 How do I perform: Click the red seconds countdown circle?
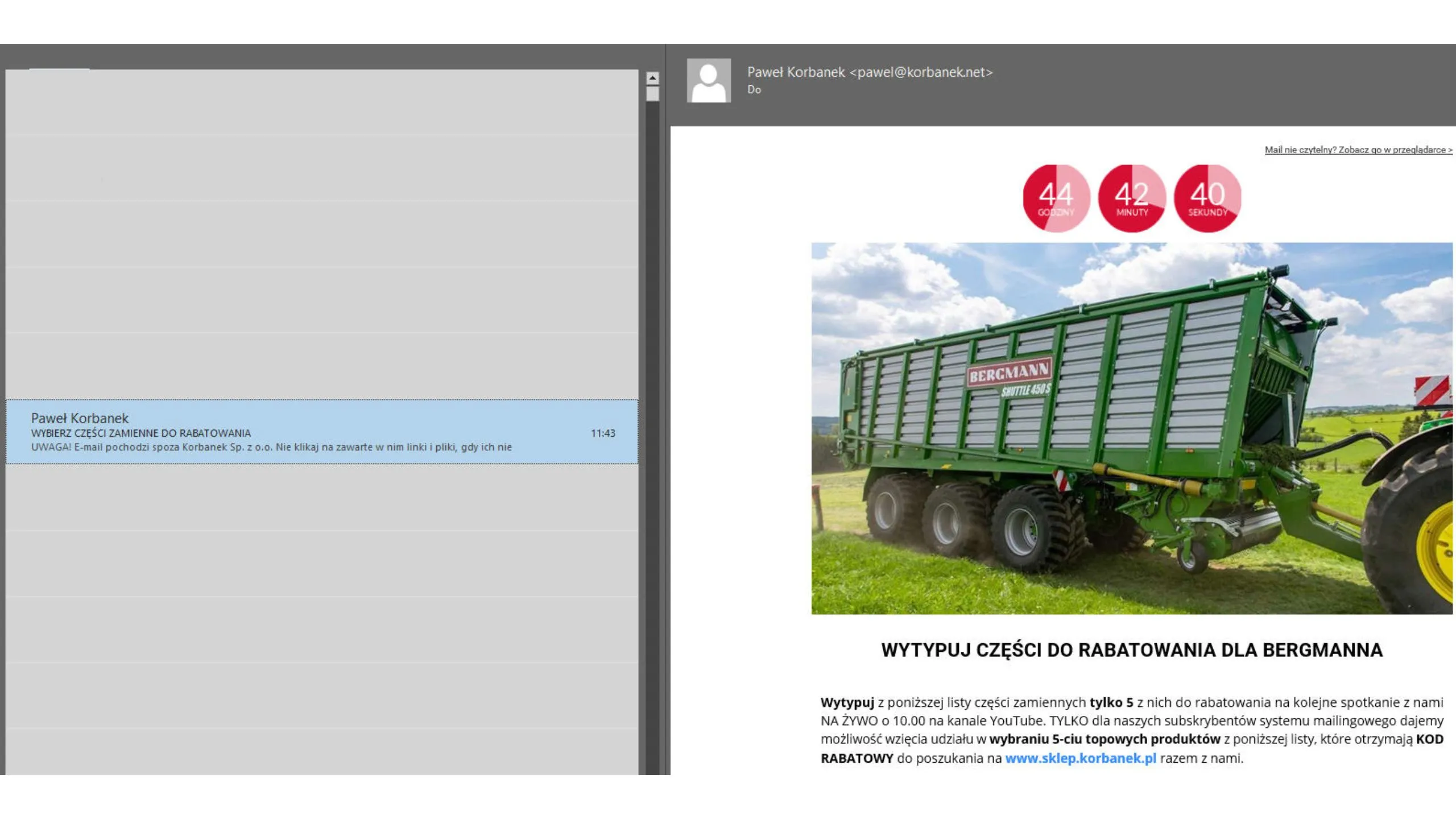click(x=1207, y=198)
